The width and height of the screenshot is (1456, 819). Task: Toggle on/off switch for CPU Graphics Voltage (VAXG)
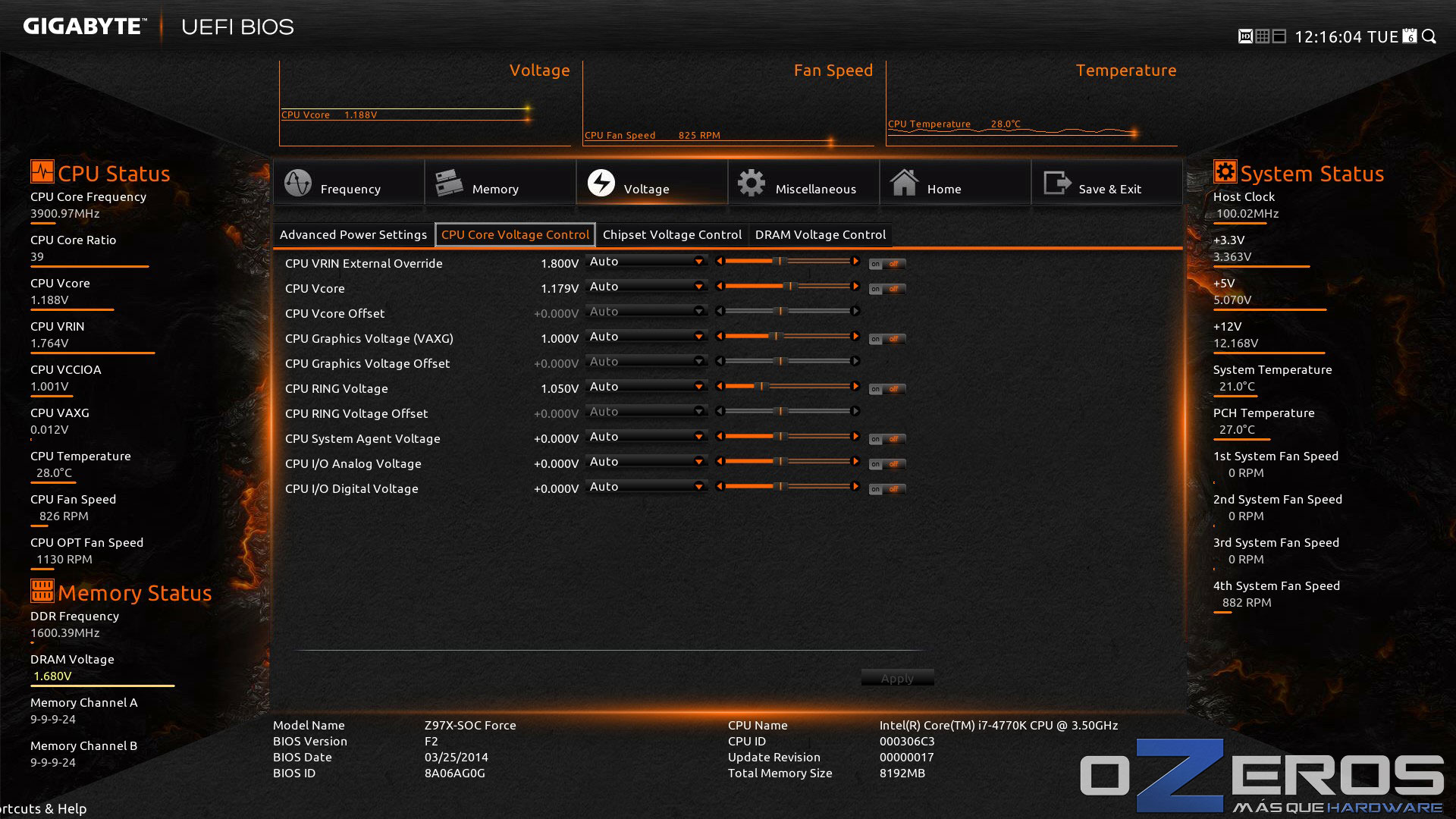coord(886,340)
